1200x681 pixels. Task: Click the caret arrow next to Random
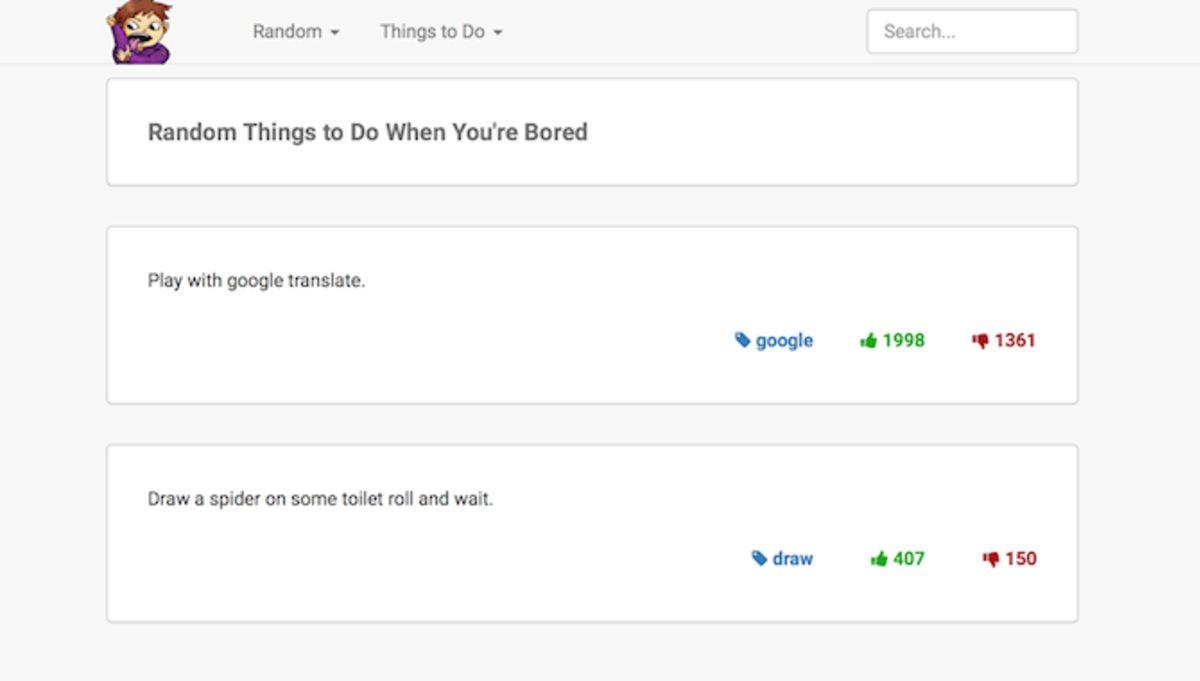[335, 33]
